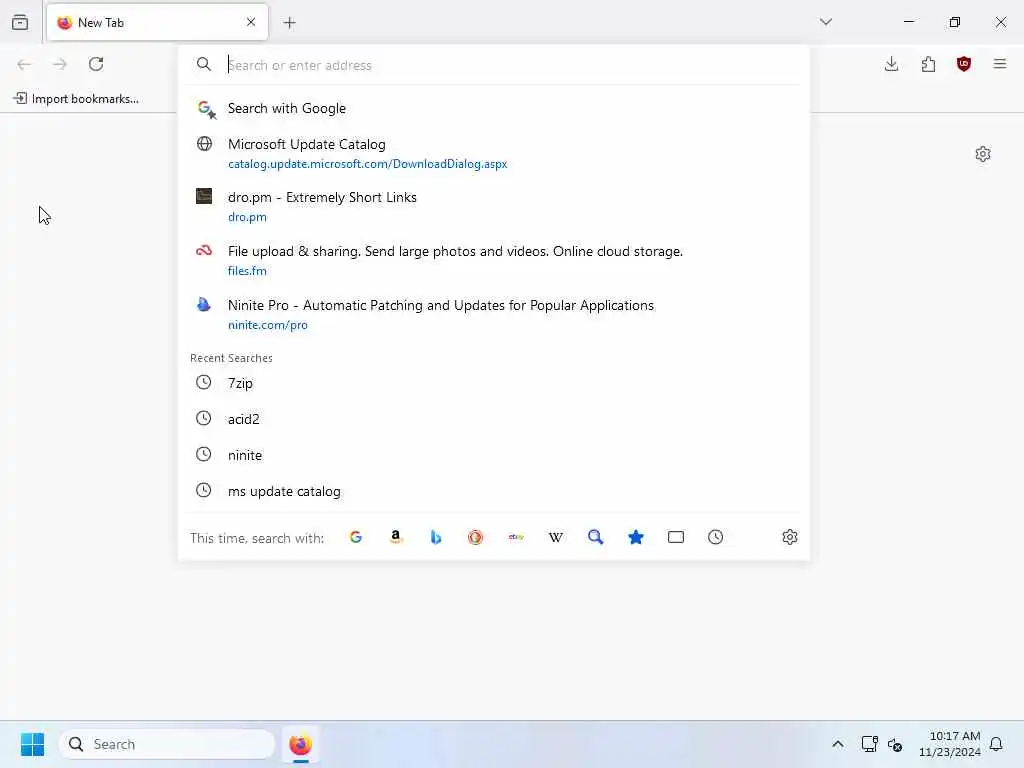Reload the current page
Viewport: 1024px width, 768px height.
96,64
